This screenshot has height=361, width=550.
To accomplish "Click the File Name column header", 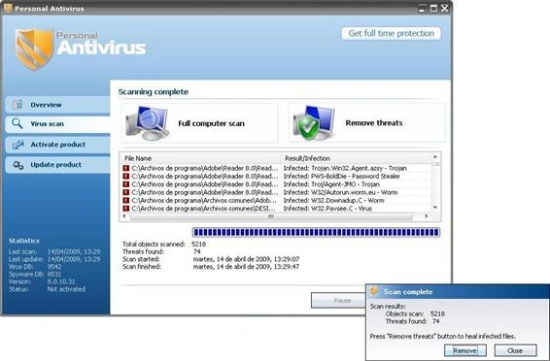I will 200,158.
